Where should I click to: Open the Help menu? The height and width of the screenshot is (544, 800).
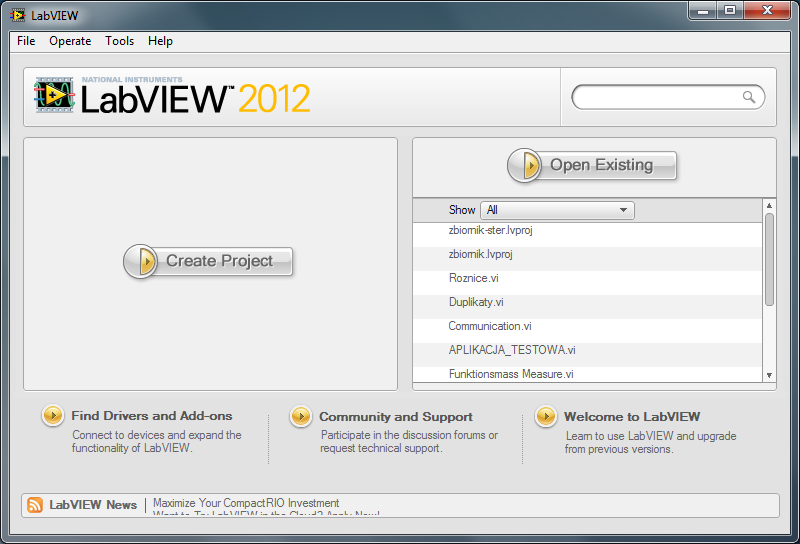(160, 41)
